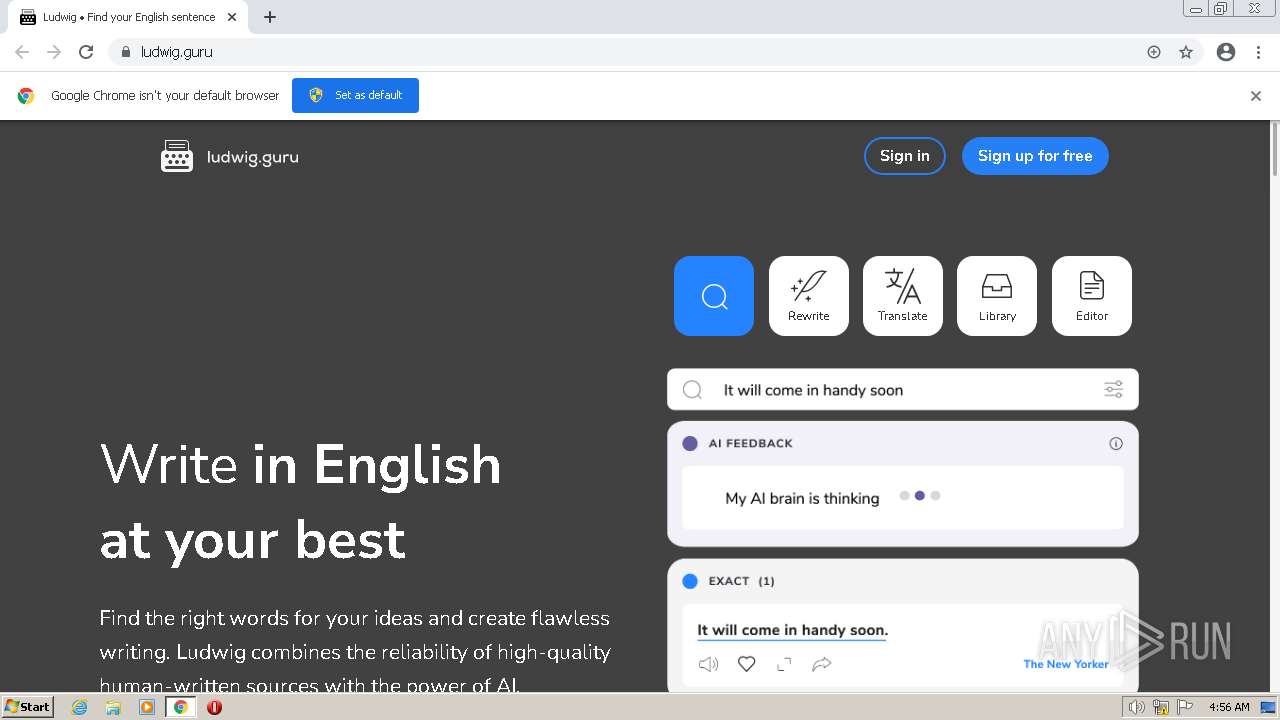Open a new browser tab

[x=270, y=17]
